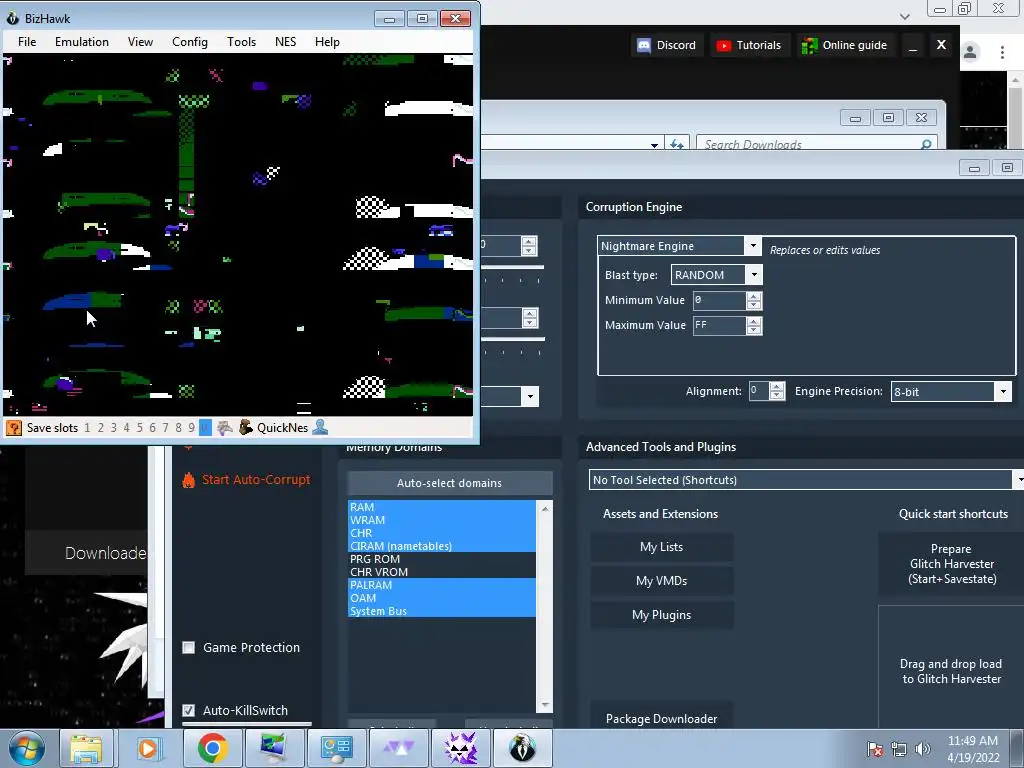Open the YouTube Tutorials link

point(748,45)
